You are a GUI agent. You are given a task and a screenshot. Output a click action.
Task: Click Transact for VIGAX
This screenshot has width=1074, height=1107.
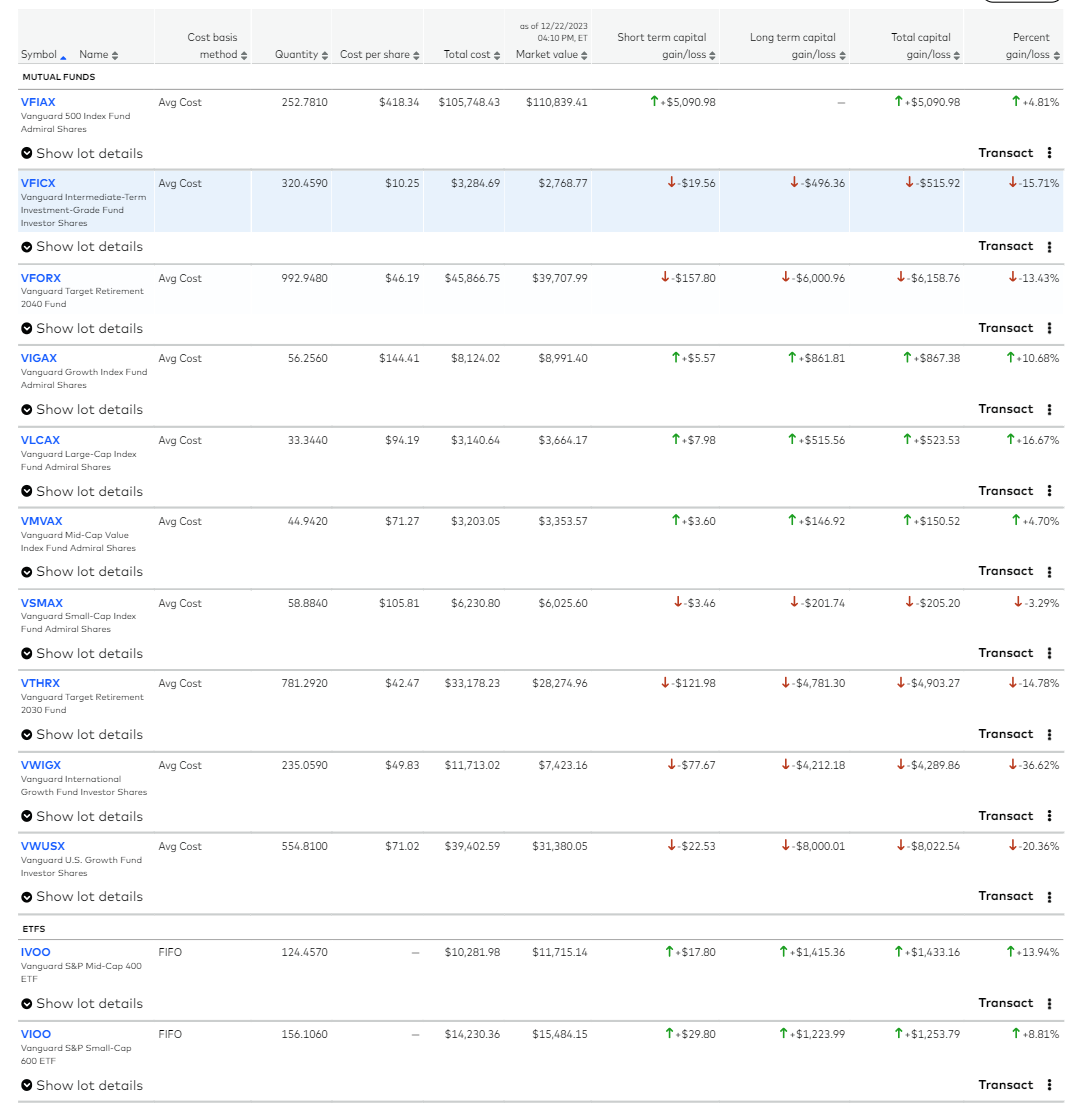tap(1006, 409)
